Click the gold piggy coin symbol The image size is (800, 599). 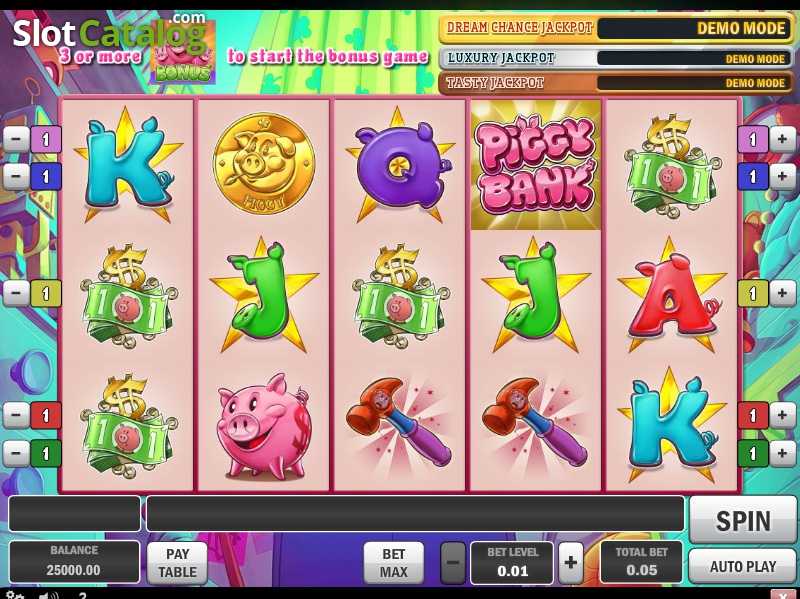[x=264, y=163]
